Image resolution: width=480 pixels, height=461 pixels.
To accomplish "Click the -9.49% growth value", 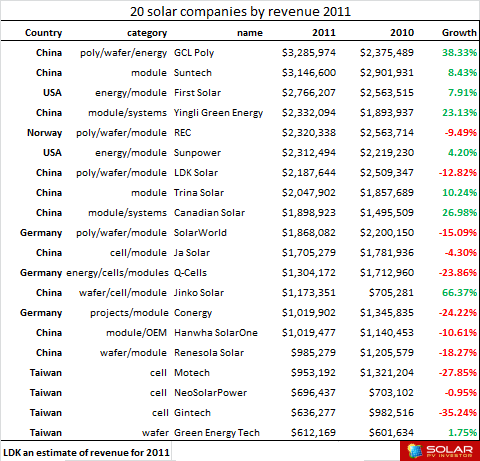I will (x=461, y=133).
